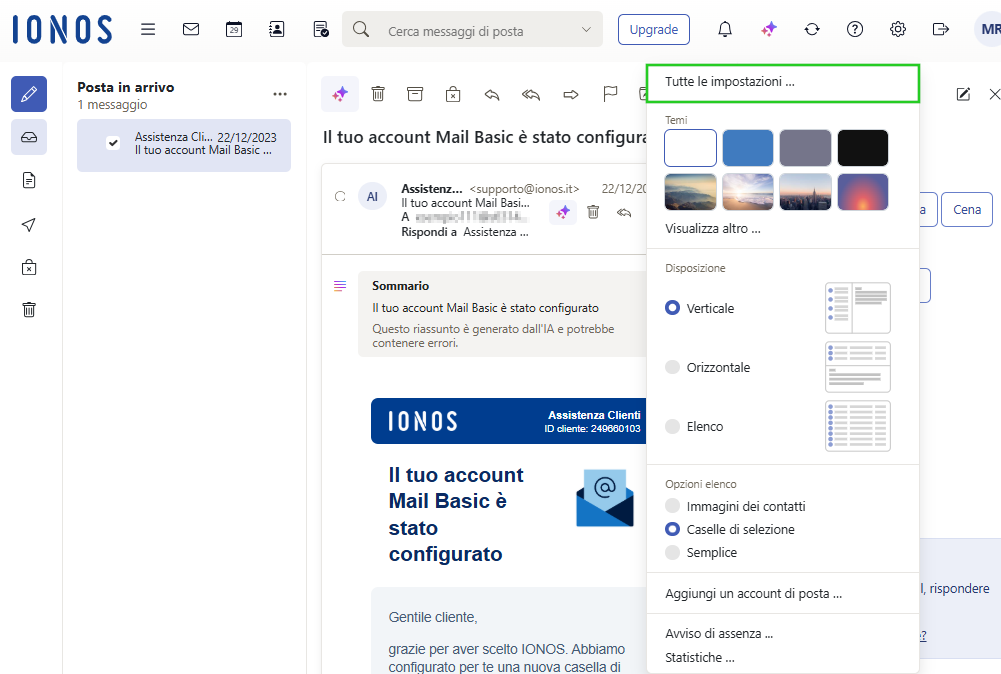This screenshot has width=1001, height=674.
Task: Open Tutte le impostazioni menu entry
Action: [x=730, y=82]
